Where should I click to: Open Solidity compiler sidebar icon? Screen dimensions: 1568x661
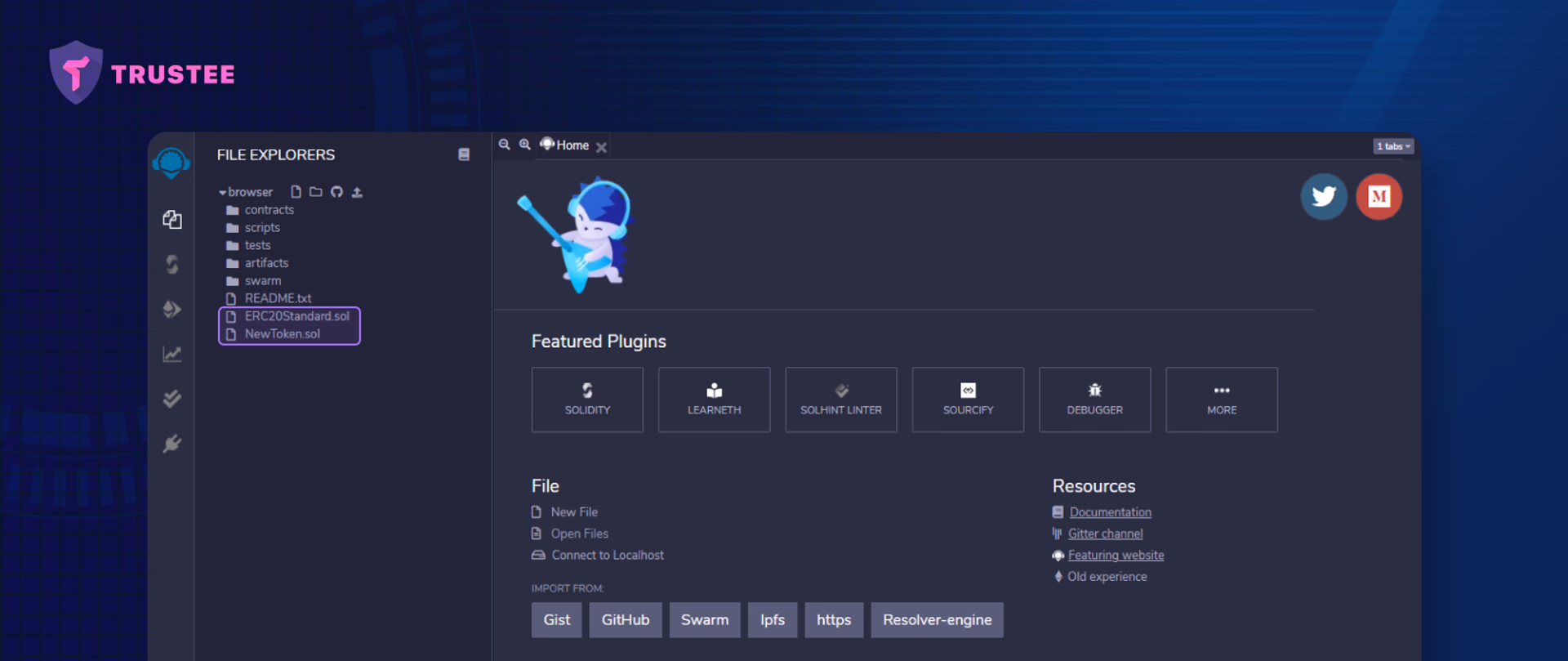click(x=171, y=264)
